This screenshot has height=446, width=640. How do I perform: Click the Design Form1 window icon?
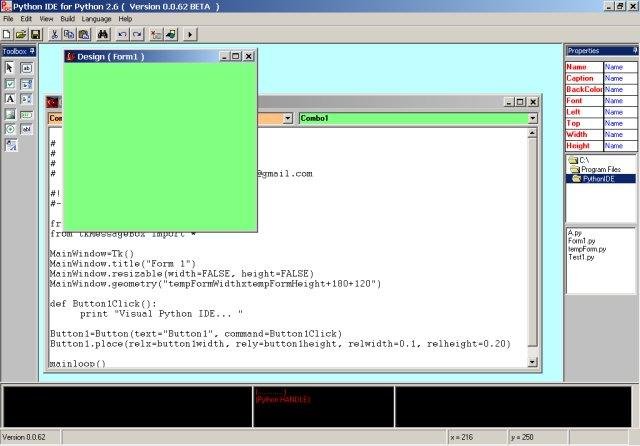(x=70, y=56)
